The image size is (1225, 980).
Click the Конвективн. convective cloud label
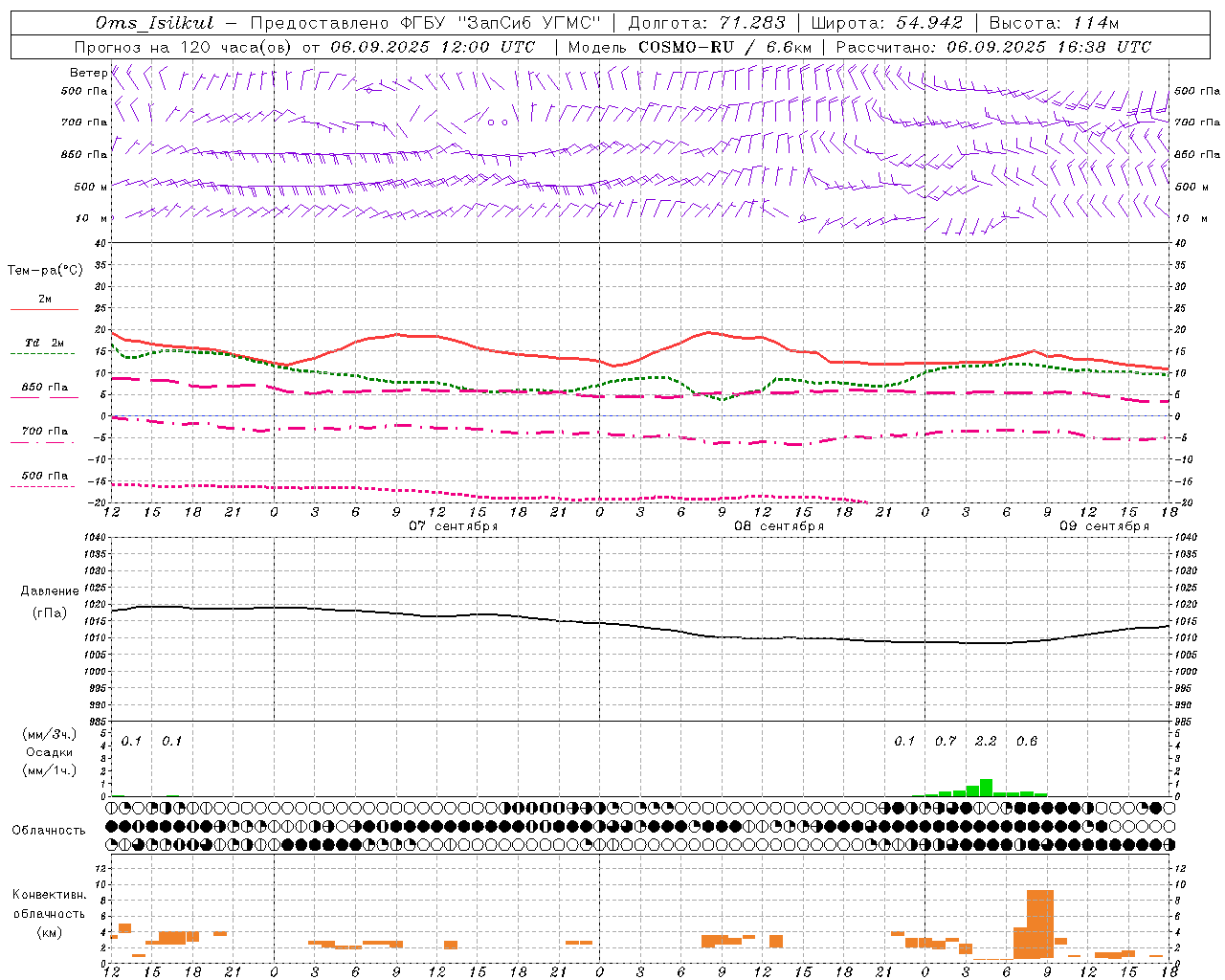50,895
